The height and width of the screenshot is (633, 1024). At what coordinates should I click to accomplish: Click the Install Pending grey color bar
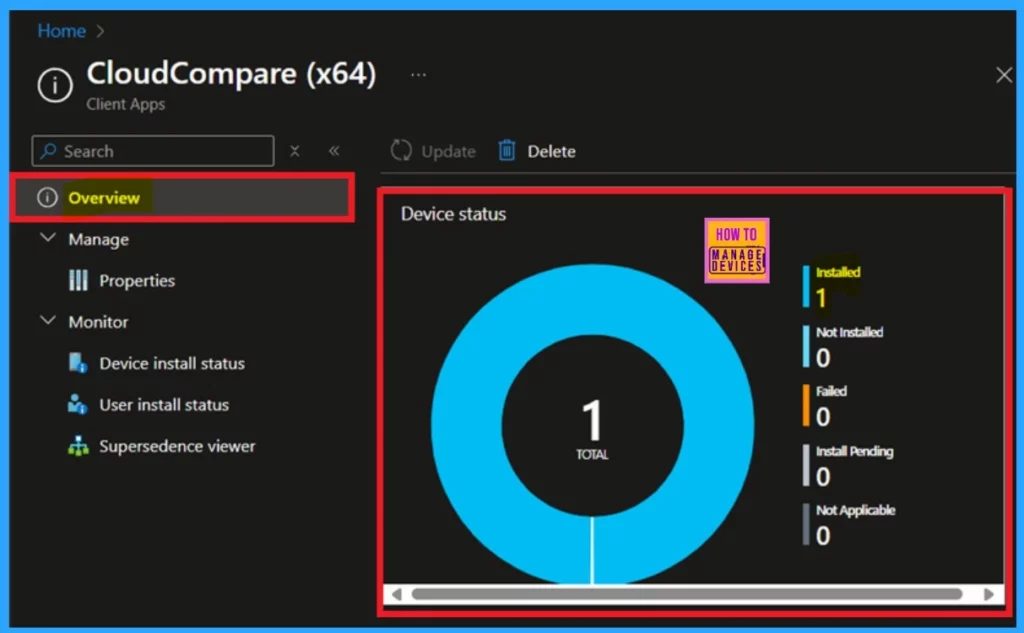[x=806, y=465]
